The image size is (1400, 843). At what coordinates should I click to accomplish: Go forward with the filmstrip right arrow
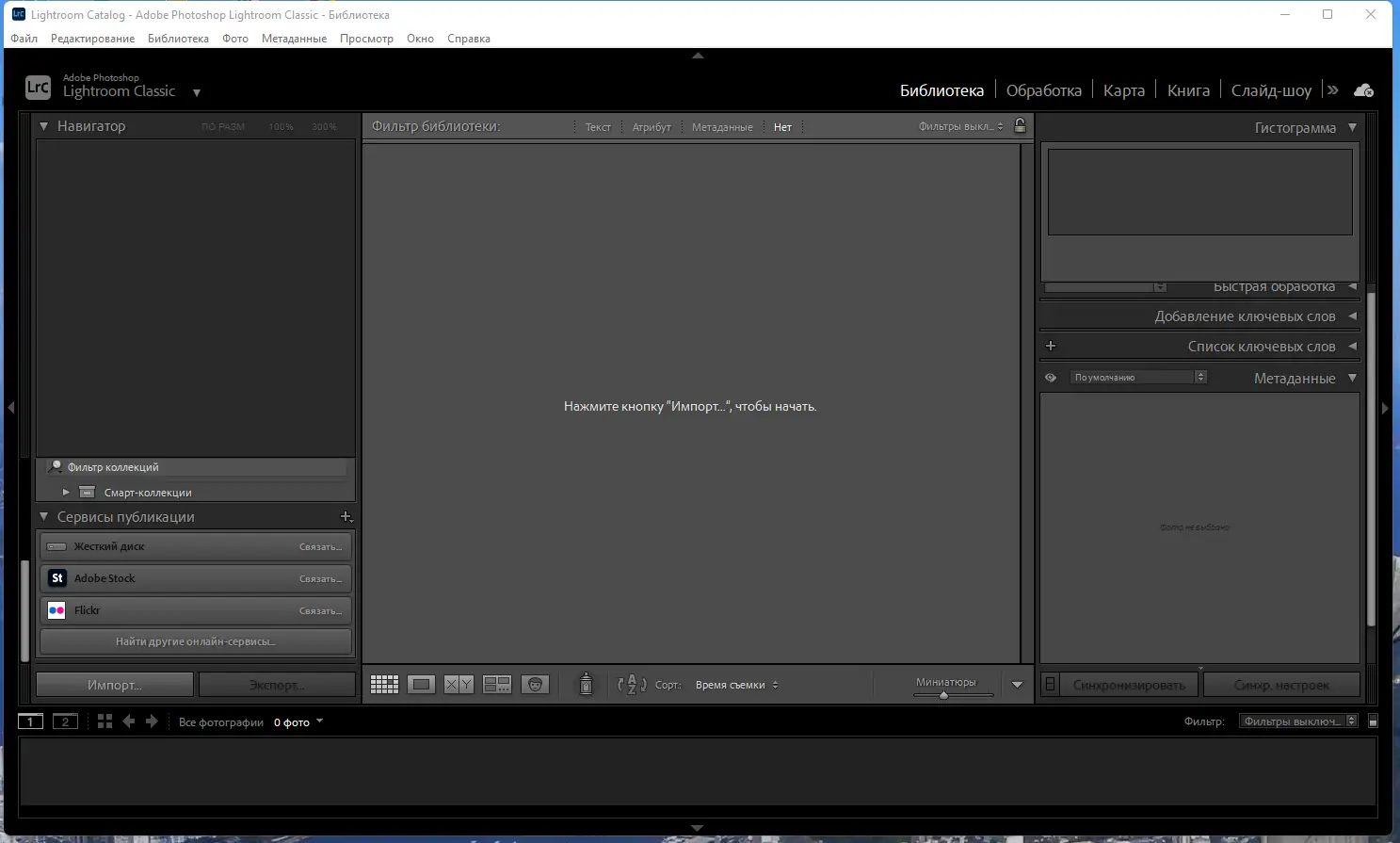pos(152,721)
